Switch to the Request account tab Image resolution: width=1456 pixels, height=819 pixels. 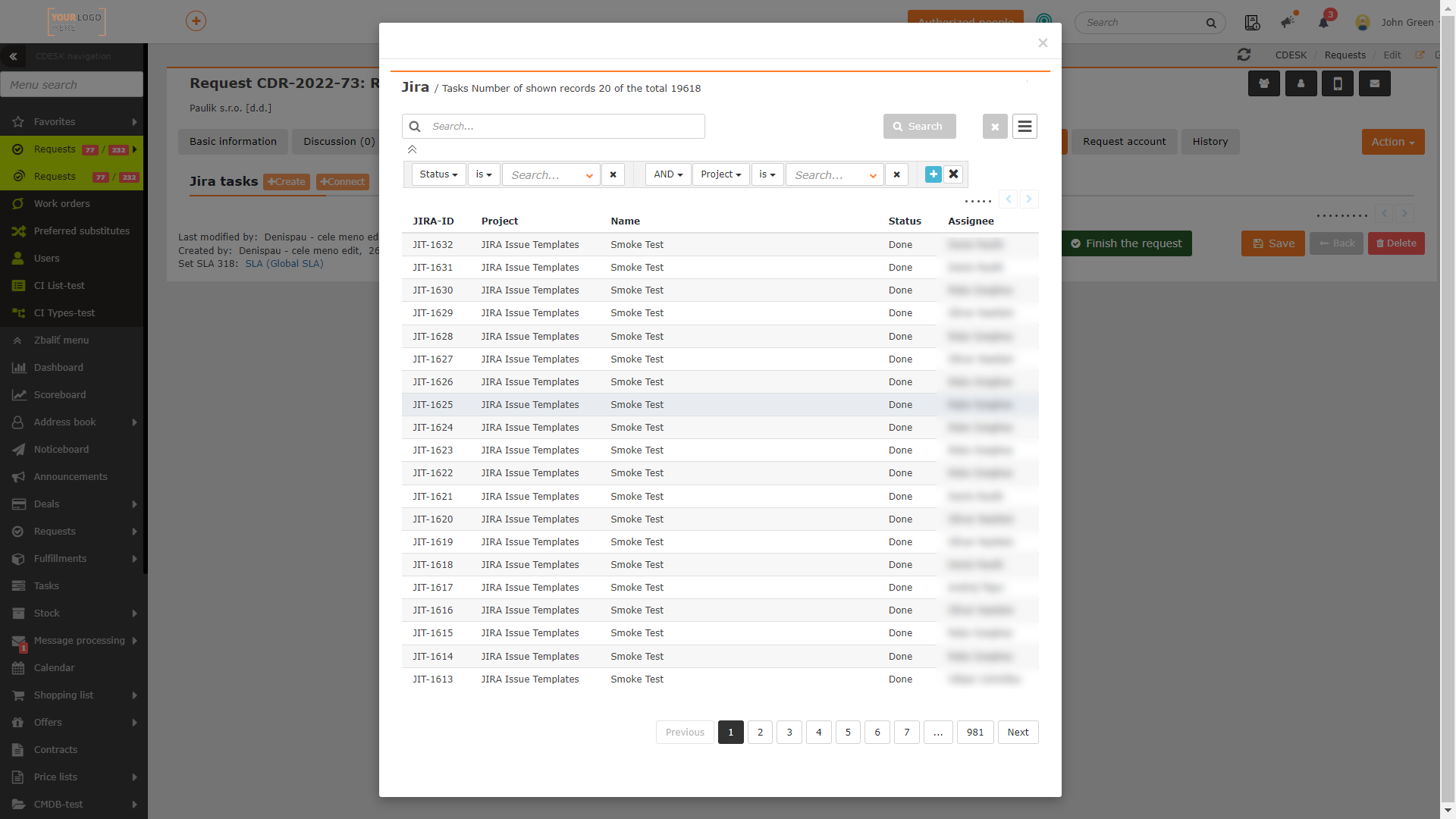[1125, 142]
